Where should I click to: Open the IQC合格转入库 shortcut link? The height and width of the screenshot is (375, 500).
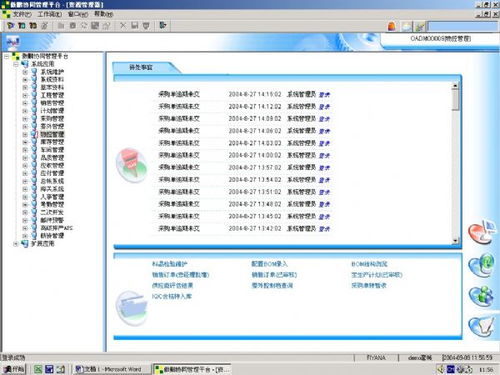172,296
